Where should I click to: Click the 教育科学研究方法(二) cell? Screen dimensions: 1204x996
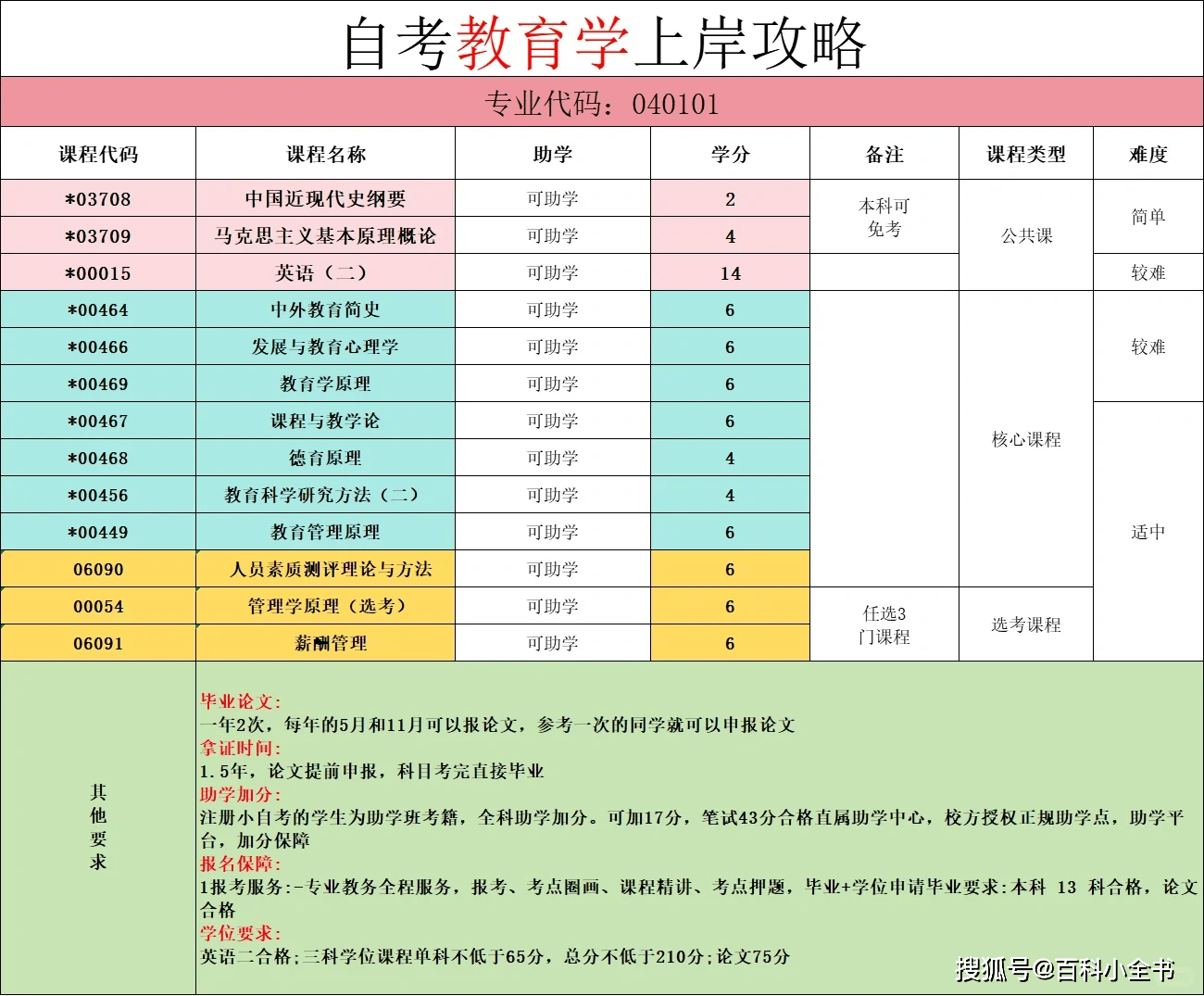click(x=326, y=495)
